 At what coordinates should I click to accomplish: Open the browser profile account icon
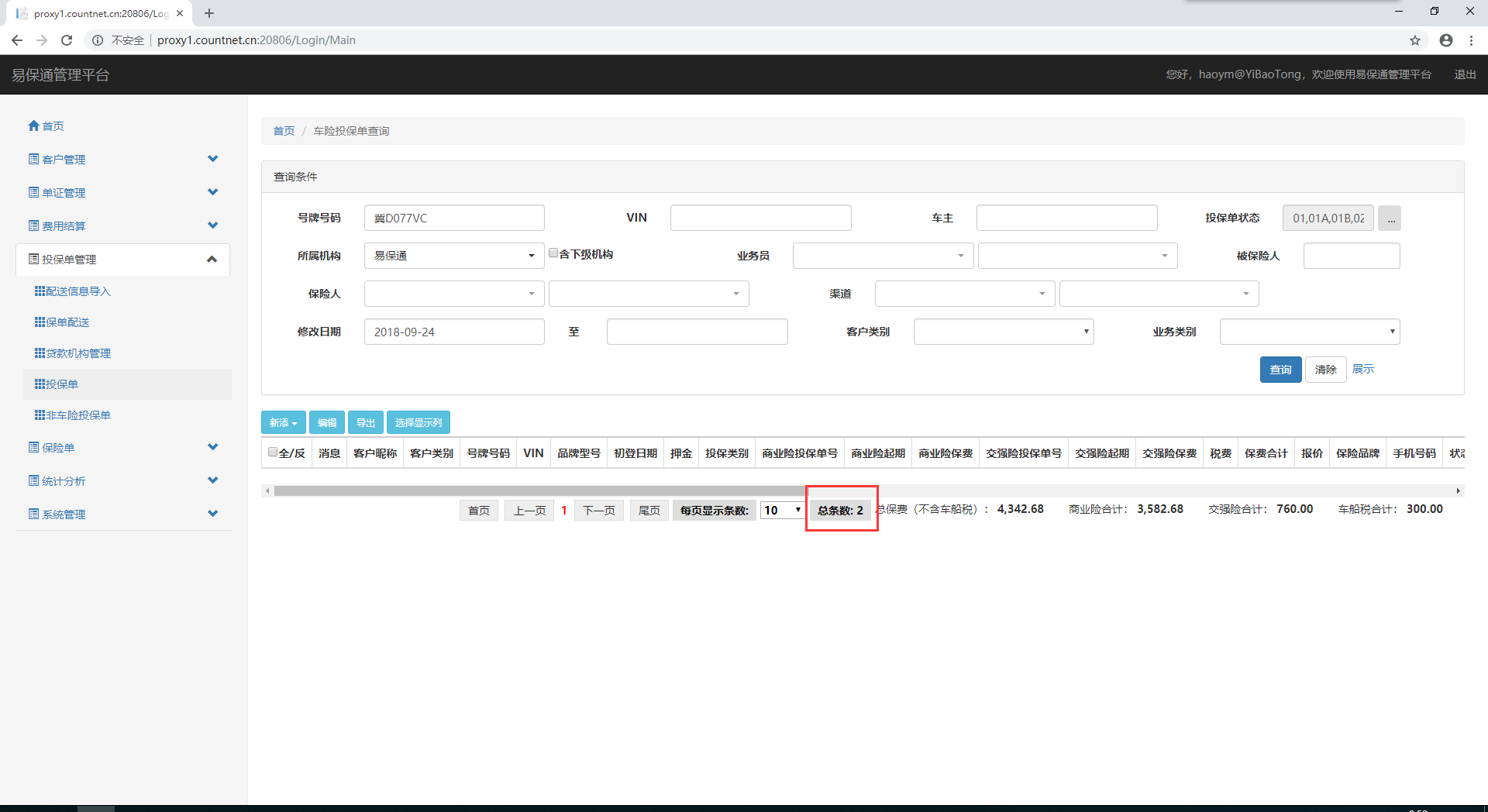click(x=1446, y=40)
